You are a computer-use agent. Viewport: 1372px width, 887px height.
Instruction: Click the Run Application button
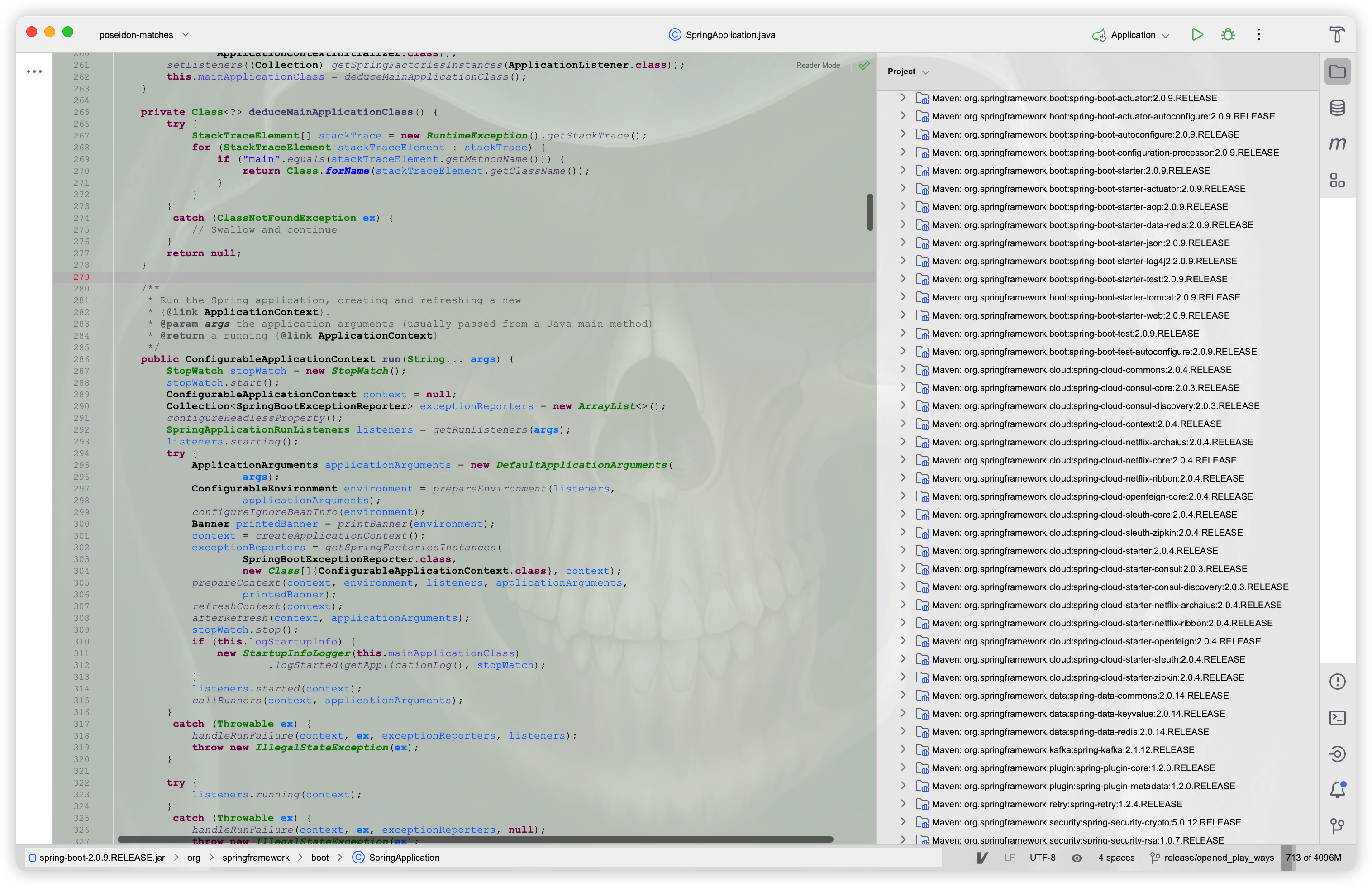point(1197,34)
